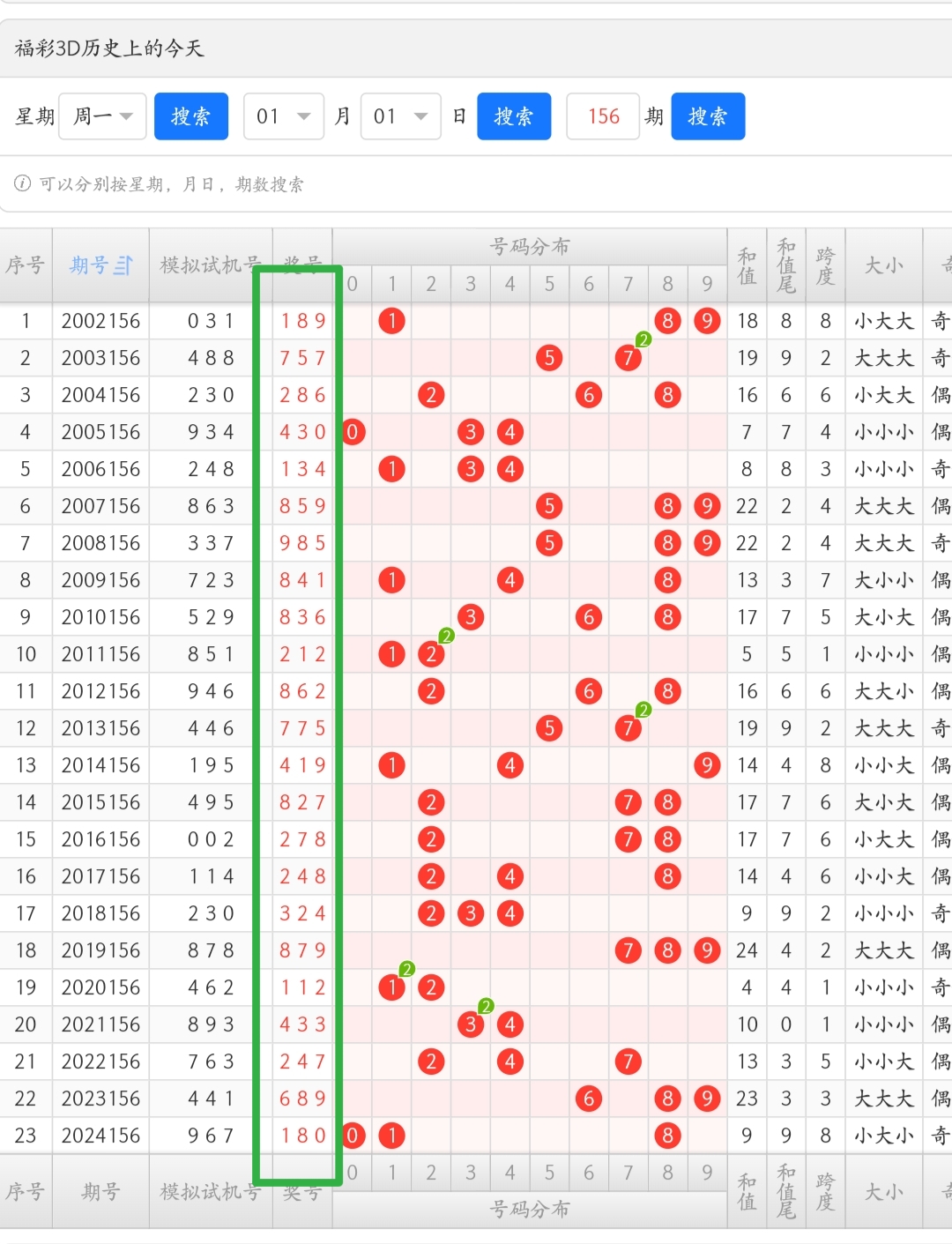Click the 模拟试机号 header at top
The height and width of the screenshot is (1244, 952).
pyautogui.click(x=210, y=265)
